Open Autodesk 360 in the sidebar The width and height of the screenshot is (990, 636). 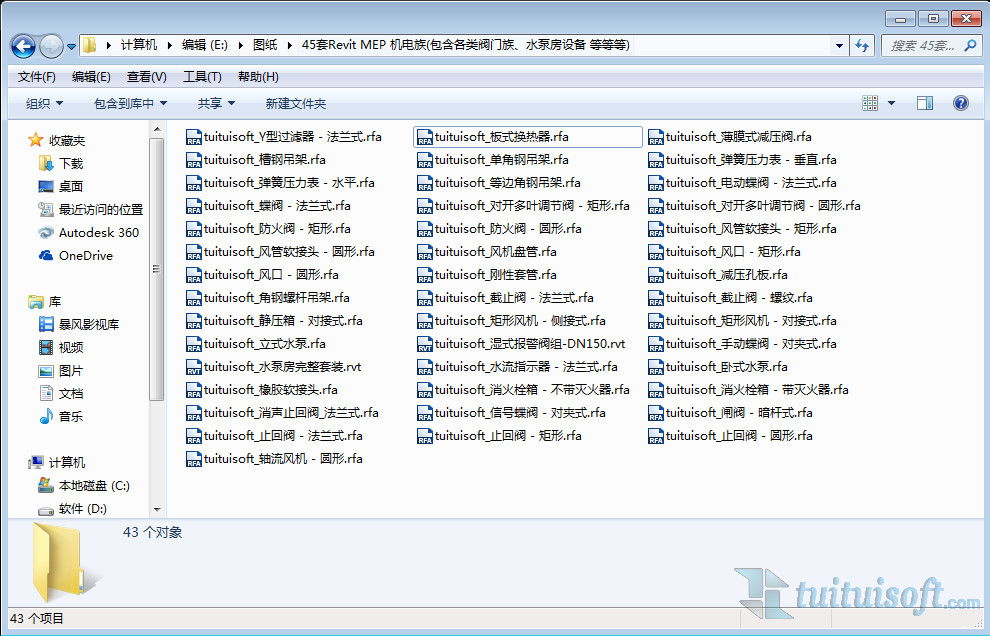pyautogui.click(x=98, y=232)
